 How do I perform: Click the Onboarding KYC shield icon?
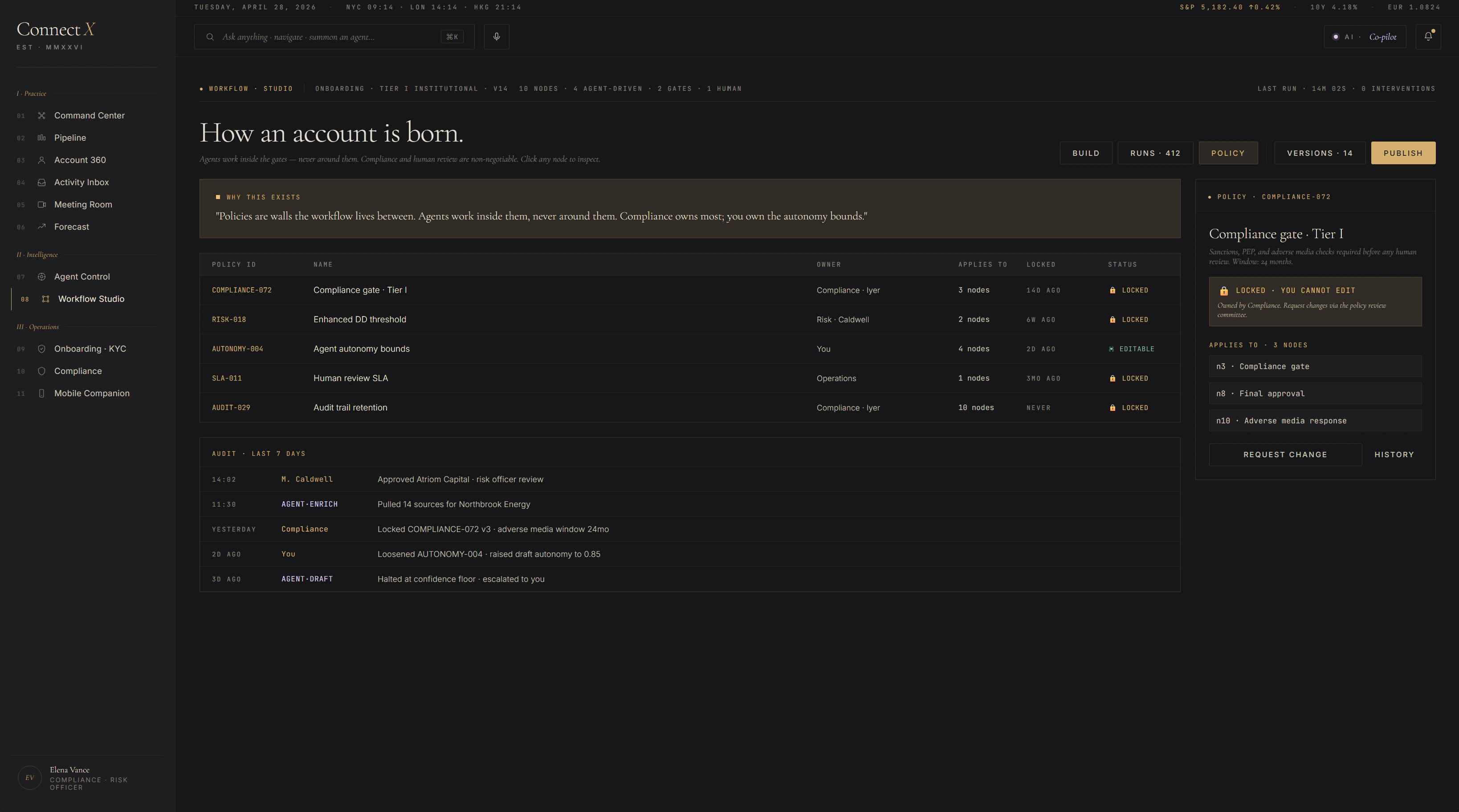point(41,349)
